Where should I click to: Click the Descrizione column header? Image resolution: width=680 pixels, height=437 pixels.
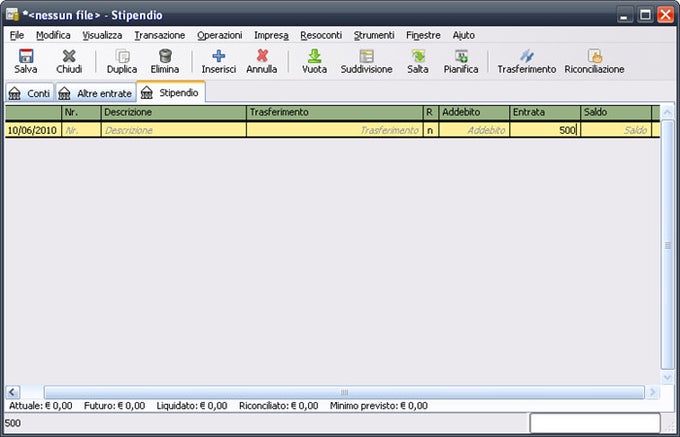tap(173, 112)
